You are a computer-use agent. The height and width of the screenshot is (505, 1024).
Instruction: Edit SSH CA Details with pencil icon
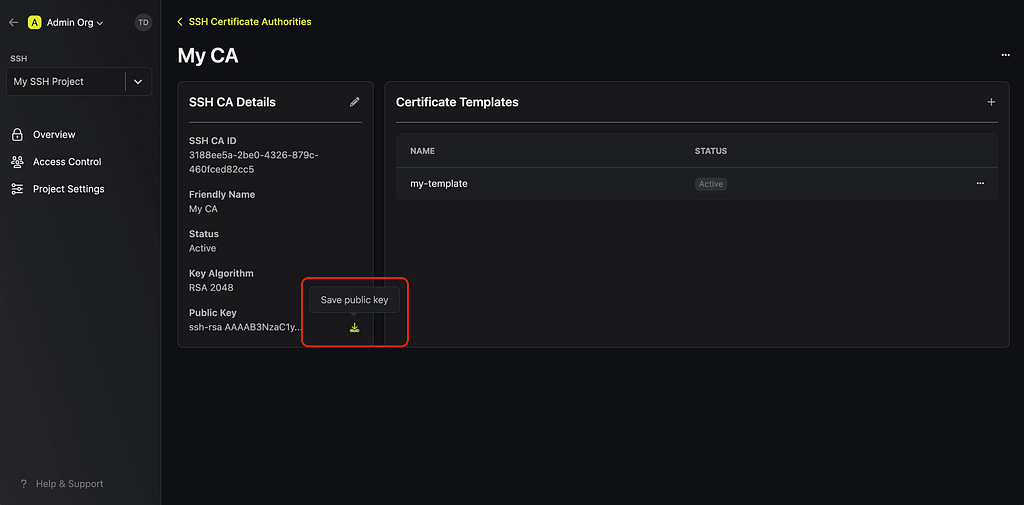pos(355,102)
